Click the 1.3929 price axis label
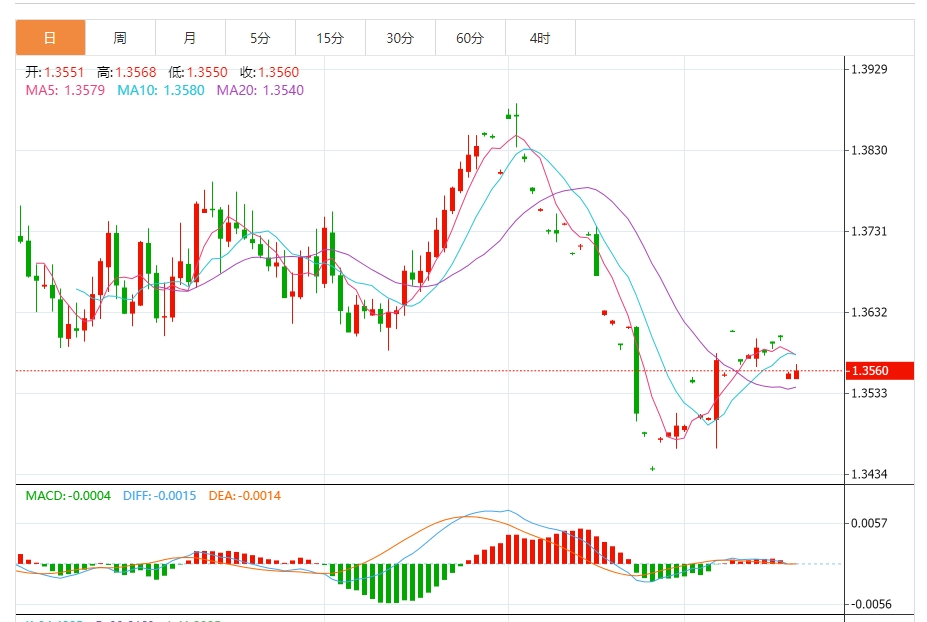Image resolution: width=927 pixels, height=622 pixels. pyautogui.click(x=868, y=69)
